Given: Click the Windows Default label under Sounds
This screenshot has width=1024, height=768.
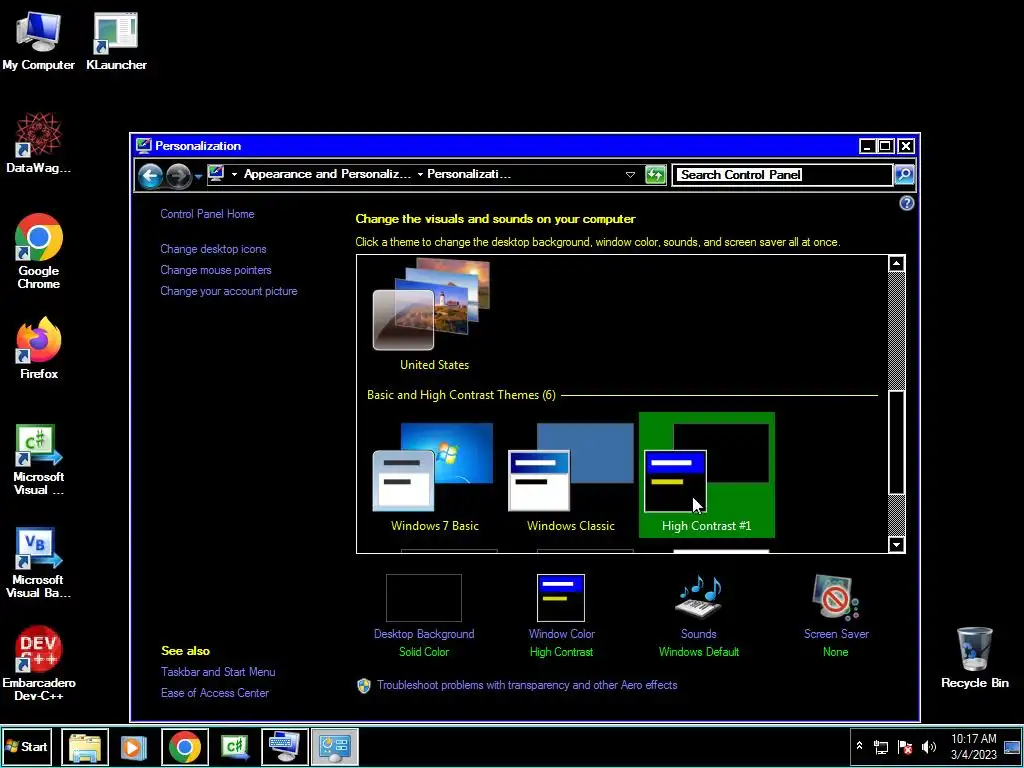Looking at the screenshot, I should click(699, 652).
